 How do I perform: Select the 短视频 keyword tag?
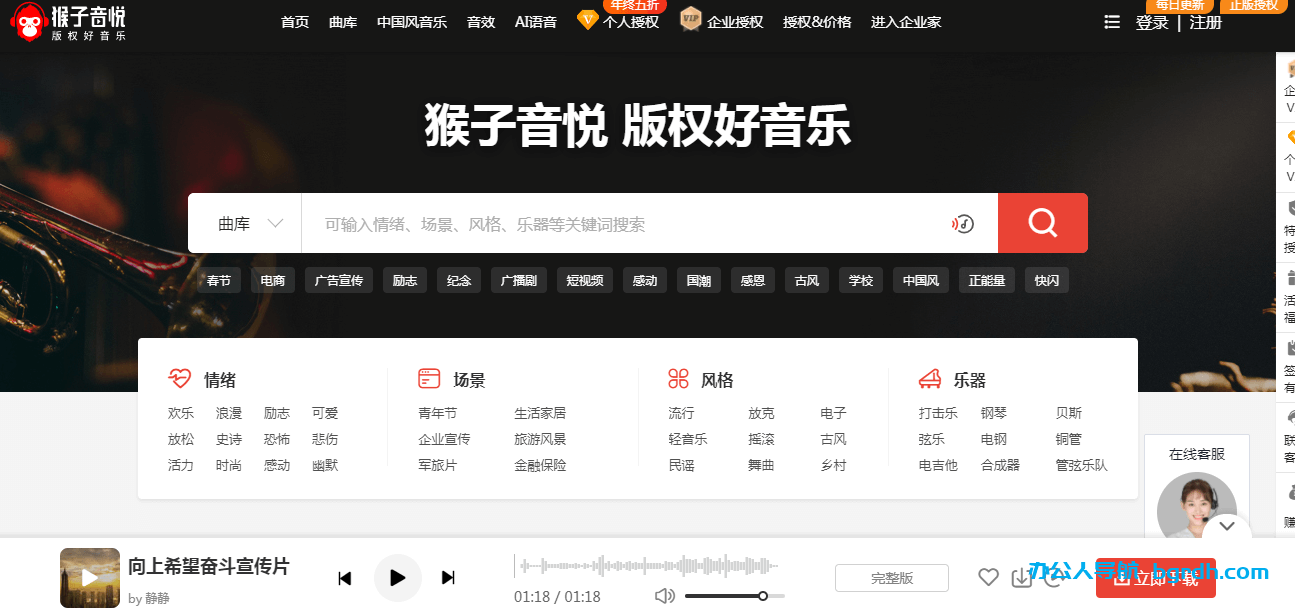(x=585, y=281)
